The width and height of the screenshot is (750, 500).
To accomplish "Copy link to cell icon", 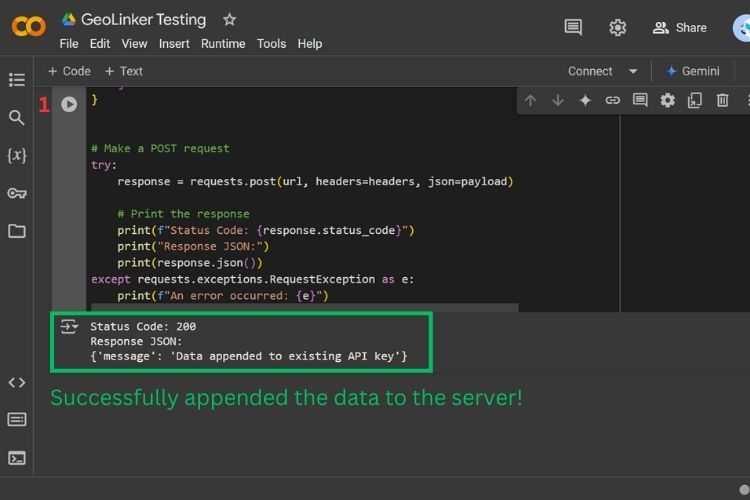I will pos(613,100).
